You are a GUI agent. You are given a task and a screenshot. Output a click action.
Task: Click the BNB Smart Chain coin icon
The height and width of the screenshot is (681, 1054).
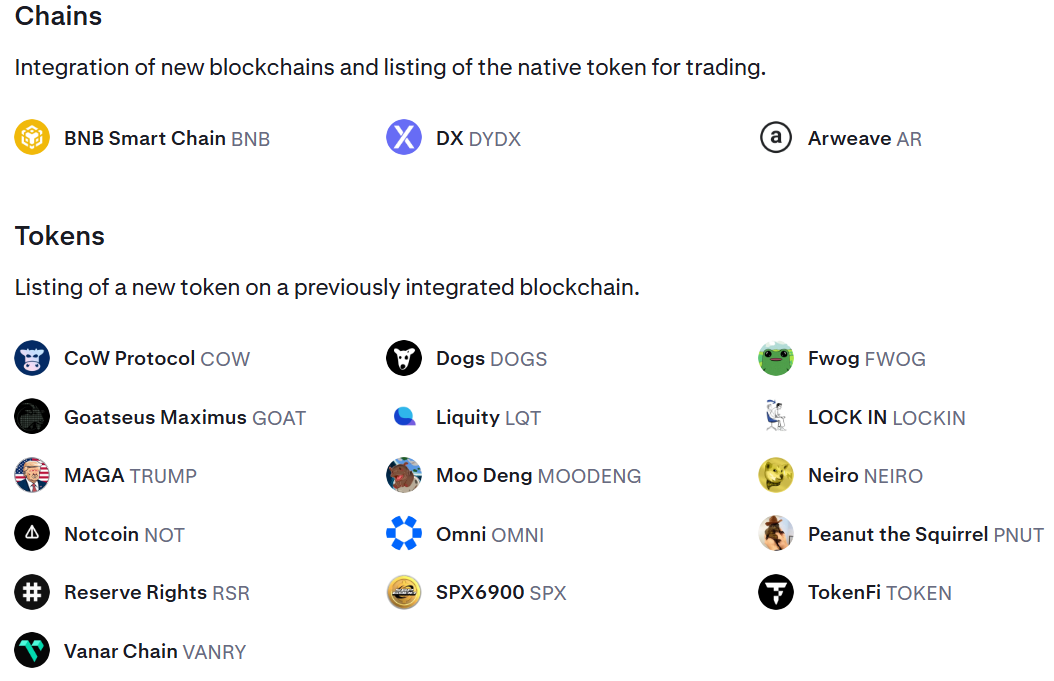click(x=32, y=137)
